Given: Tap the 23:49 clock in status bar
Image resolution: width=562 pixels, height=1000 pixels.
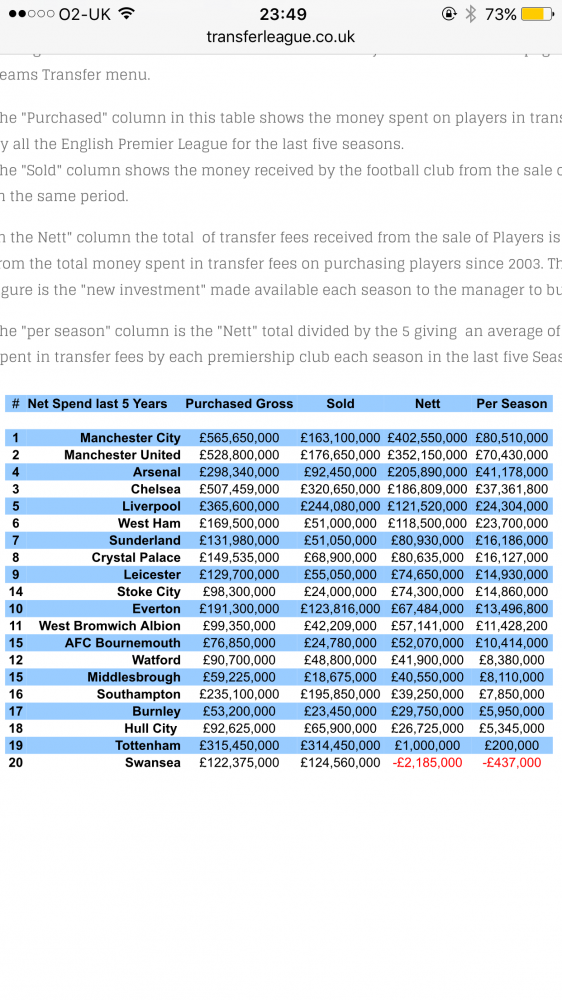Looking at the screenshot, I should (x=283, y=14).
